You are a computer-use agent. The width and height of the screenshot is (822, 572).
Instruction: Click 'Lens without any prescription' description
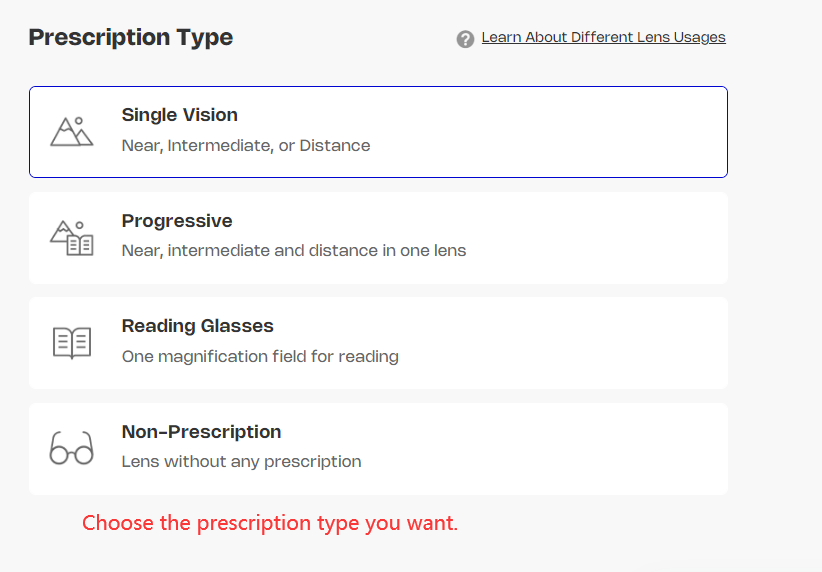click(x=241, y=462)
